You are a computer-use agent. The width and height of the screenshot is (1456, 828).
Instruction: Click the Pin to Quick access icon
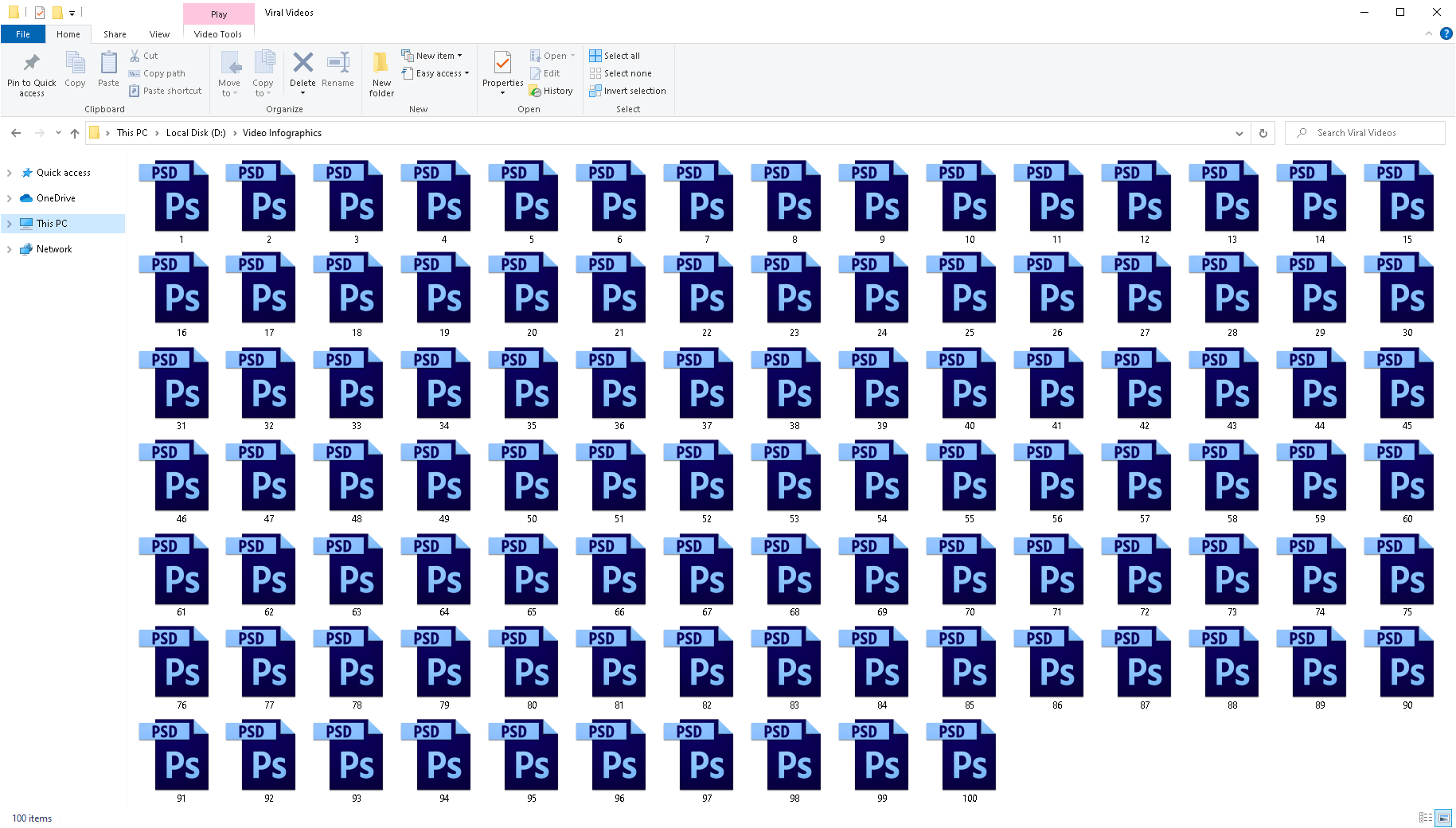(32, 63)
